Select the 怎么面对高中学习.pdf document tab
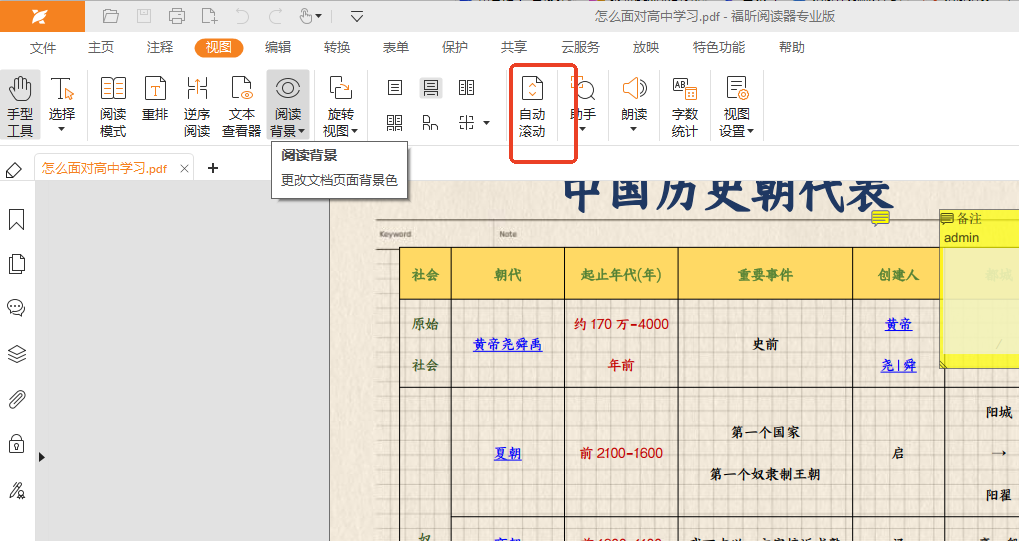This screenshot has width=1019, height=541. coord(105,168)
